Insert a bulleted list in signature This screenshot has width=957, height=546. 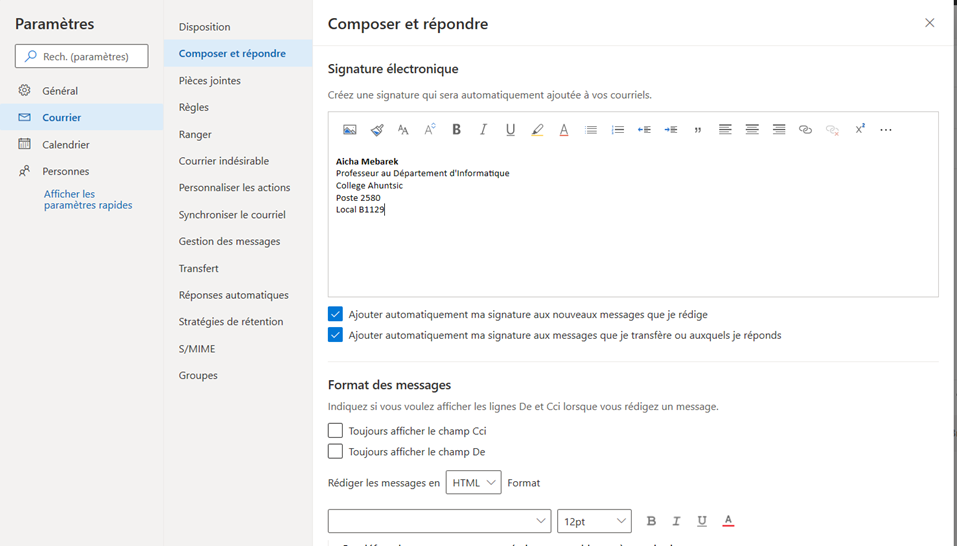(591, 130)
